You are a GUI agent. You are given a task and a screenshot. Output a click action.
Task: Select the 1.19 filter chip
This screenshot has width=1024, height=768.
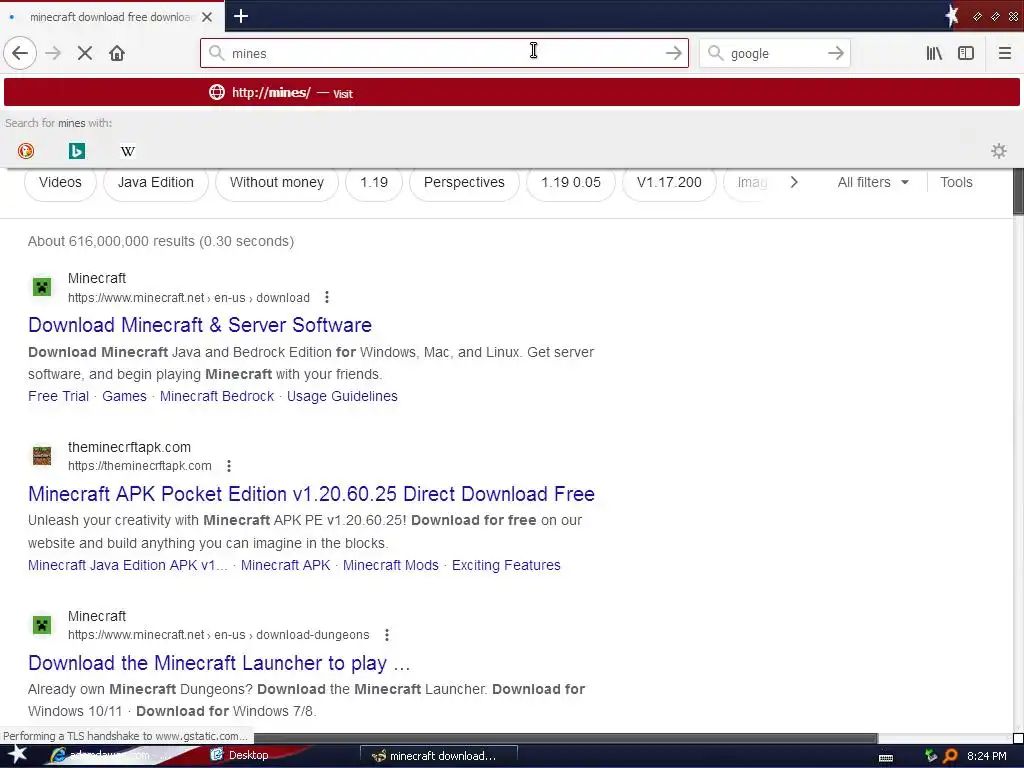(374, 182)
